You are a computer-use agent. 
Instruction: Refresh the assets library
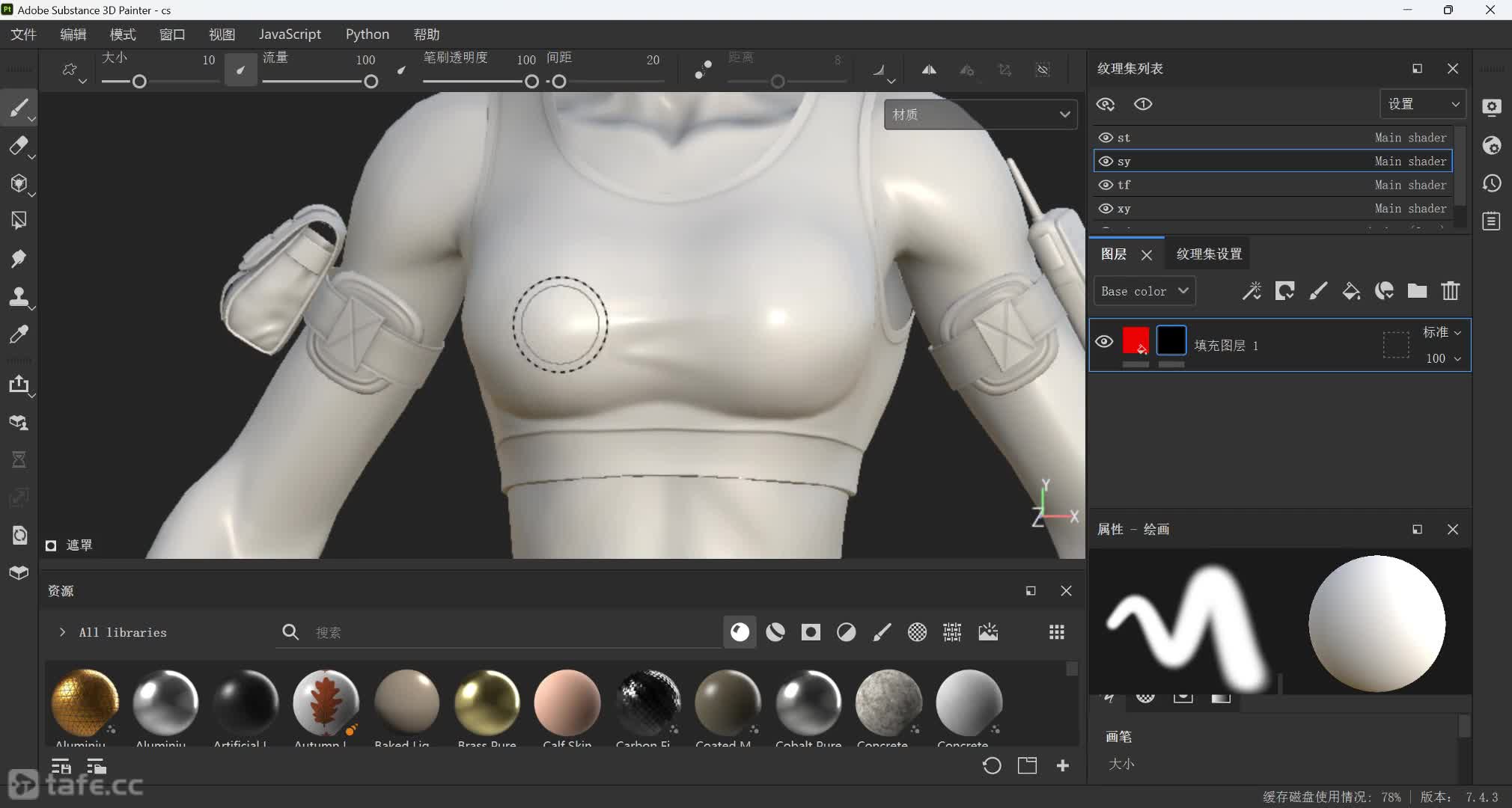[x=992, y=765]
